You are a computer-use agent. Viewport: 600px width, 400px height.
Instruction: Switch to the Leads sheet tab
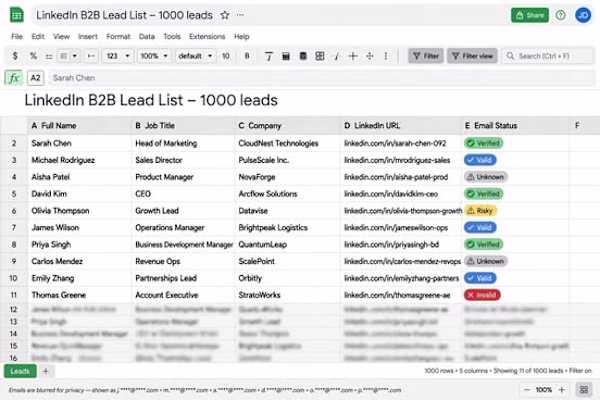pos(20,371)
